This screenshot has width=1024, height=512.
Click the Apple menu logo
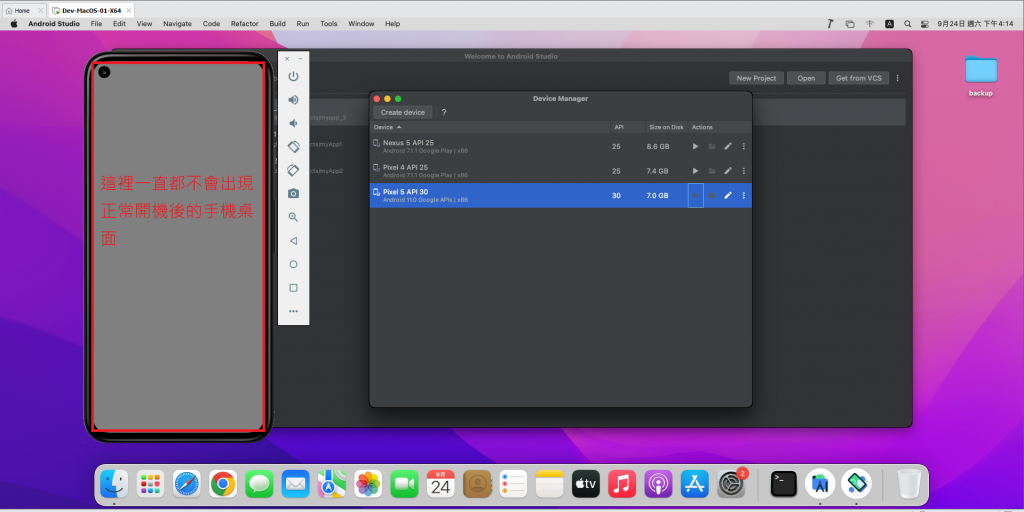coord(14,24)
